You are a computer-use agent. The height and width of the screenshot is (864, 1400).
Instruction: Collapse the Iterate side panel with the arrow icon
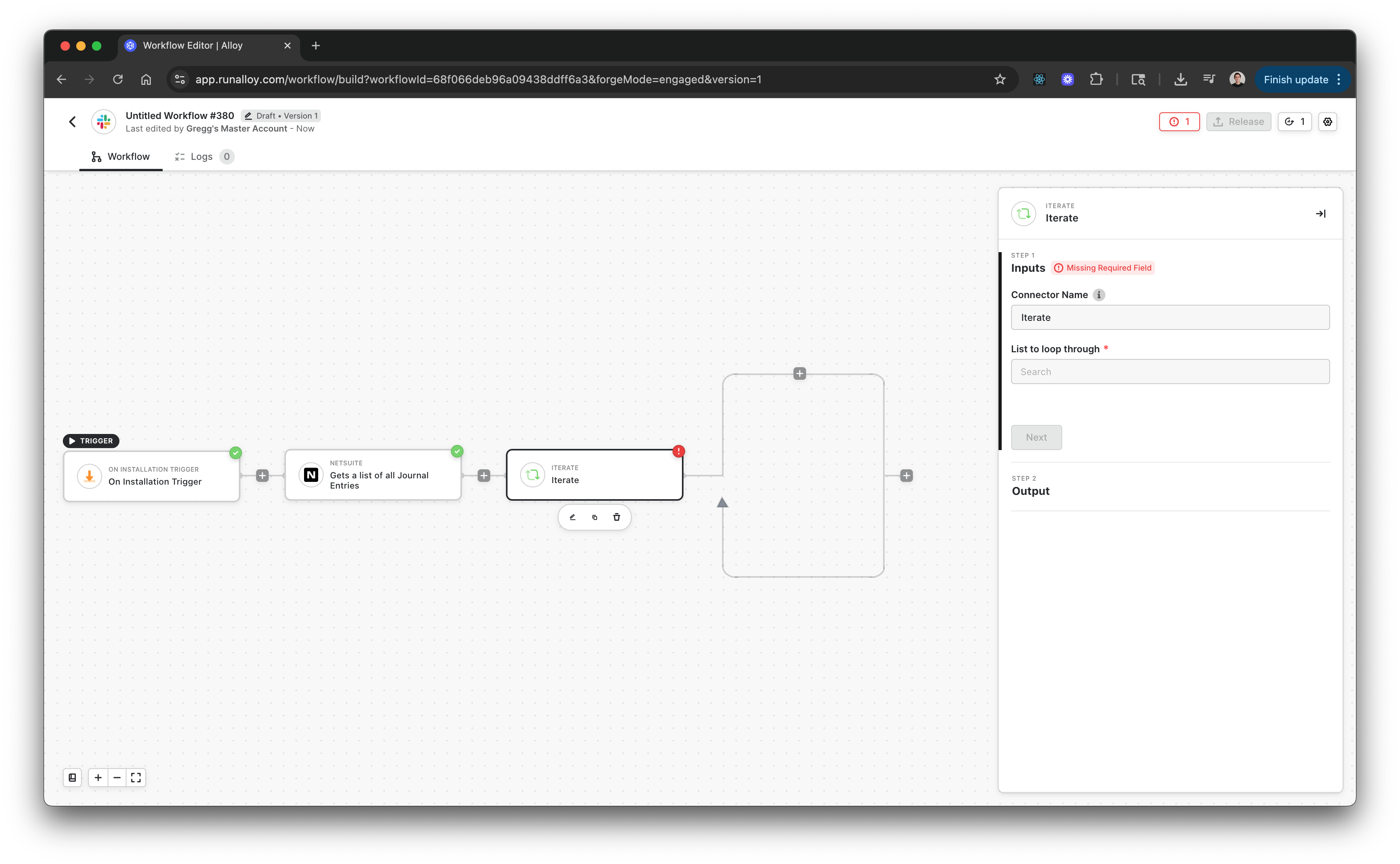pos(1321,214)
